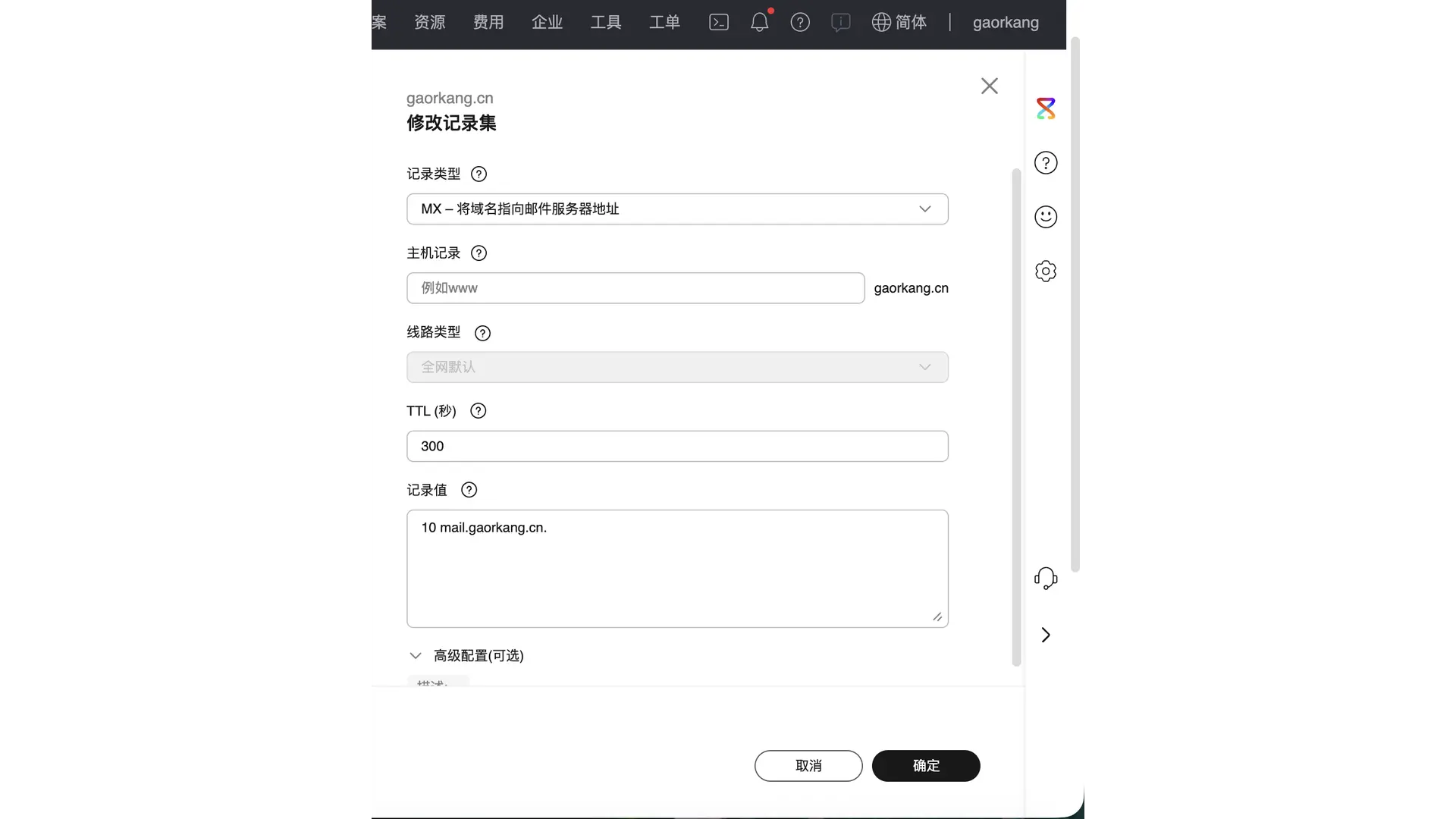Click the dialog's vertical scrollbar
Image resolution: width=1456 pixels, height=819 pixels.
(x=1016, y=417)
